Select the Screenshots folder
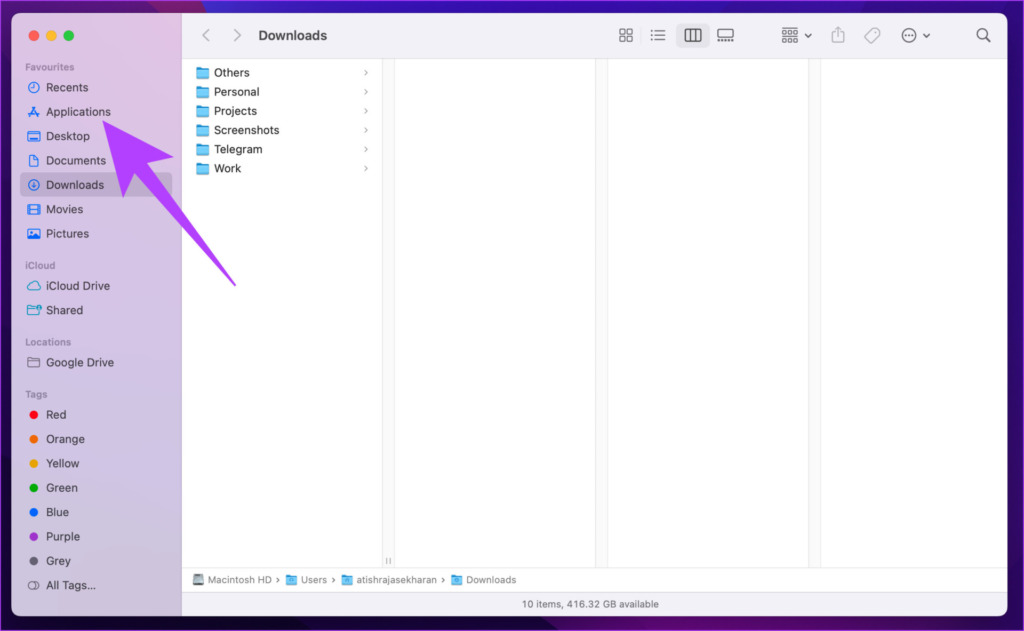 (283, 130)
